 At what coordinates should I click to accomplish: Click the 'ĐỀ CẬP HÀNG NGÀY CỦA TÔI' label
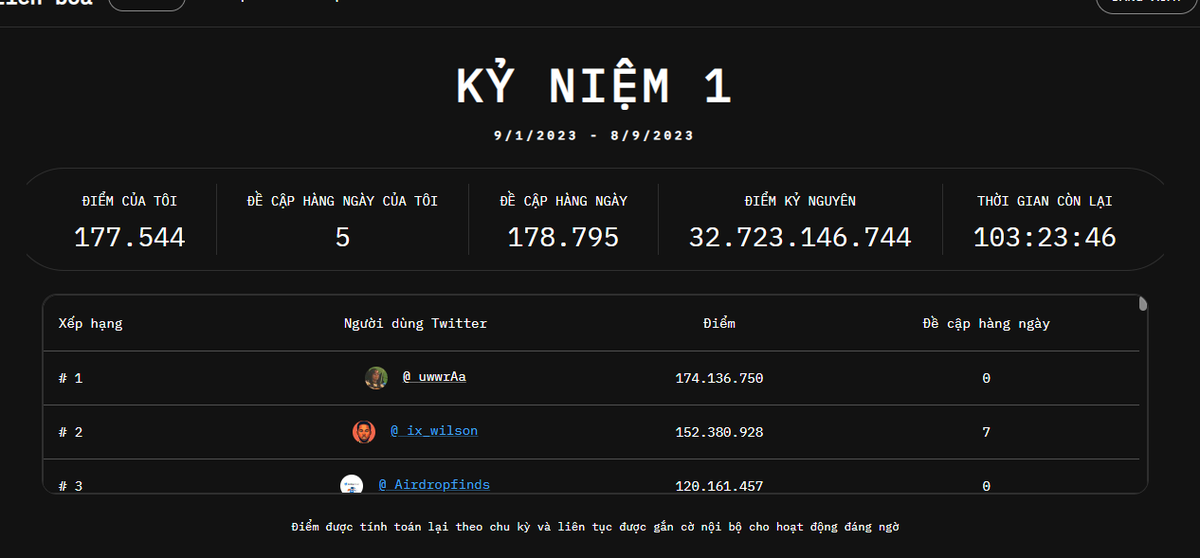(x=342, y=201)
